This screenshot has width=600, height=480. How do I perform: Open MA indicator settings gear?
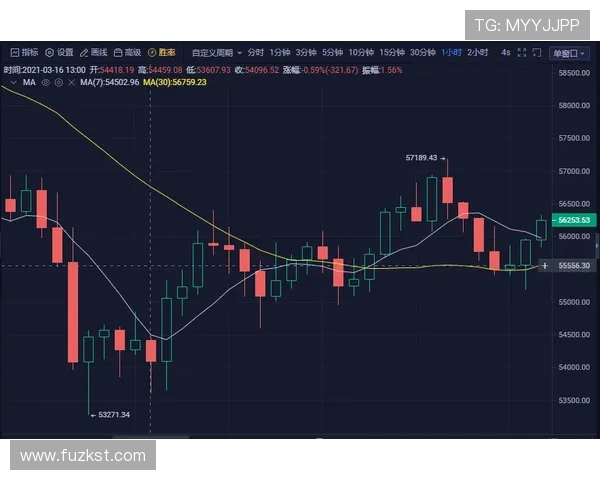click(x=57, y=82)
